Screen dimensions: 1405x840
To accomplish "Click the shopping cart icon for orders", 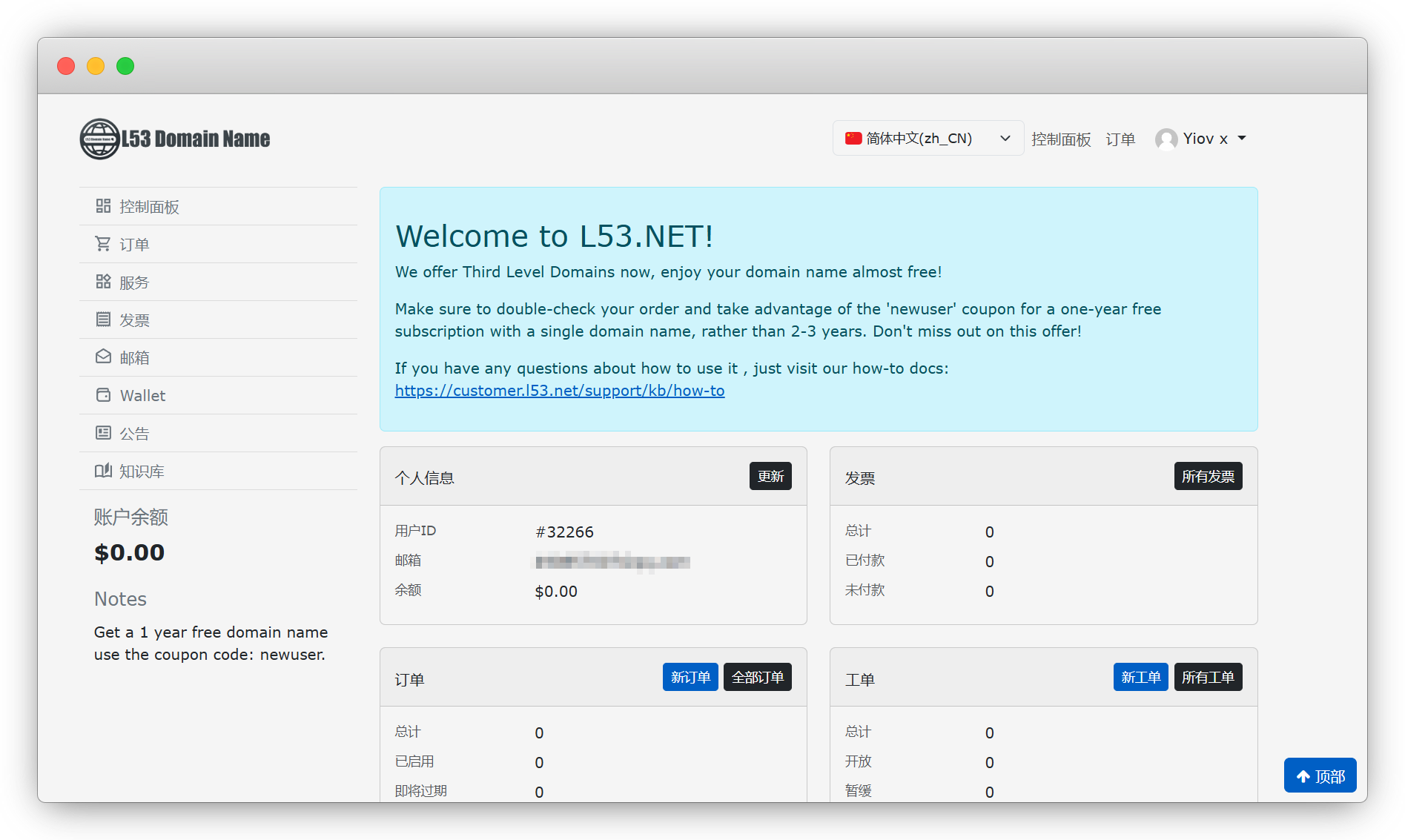I will click(x=103, y=244).
